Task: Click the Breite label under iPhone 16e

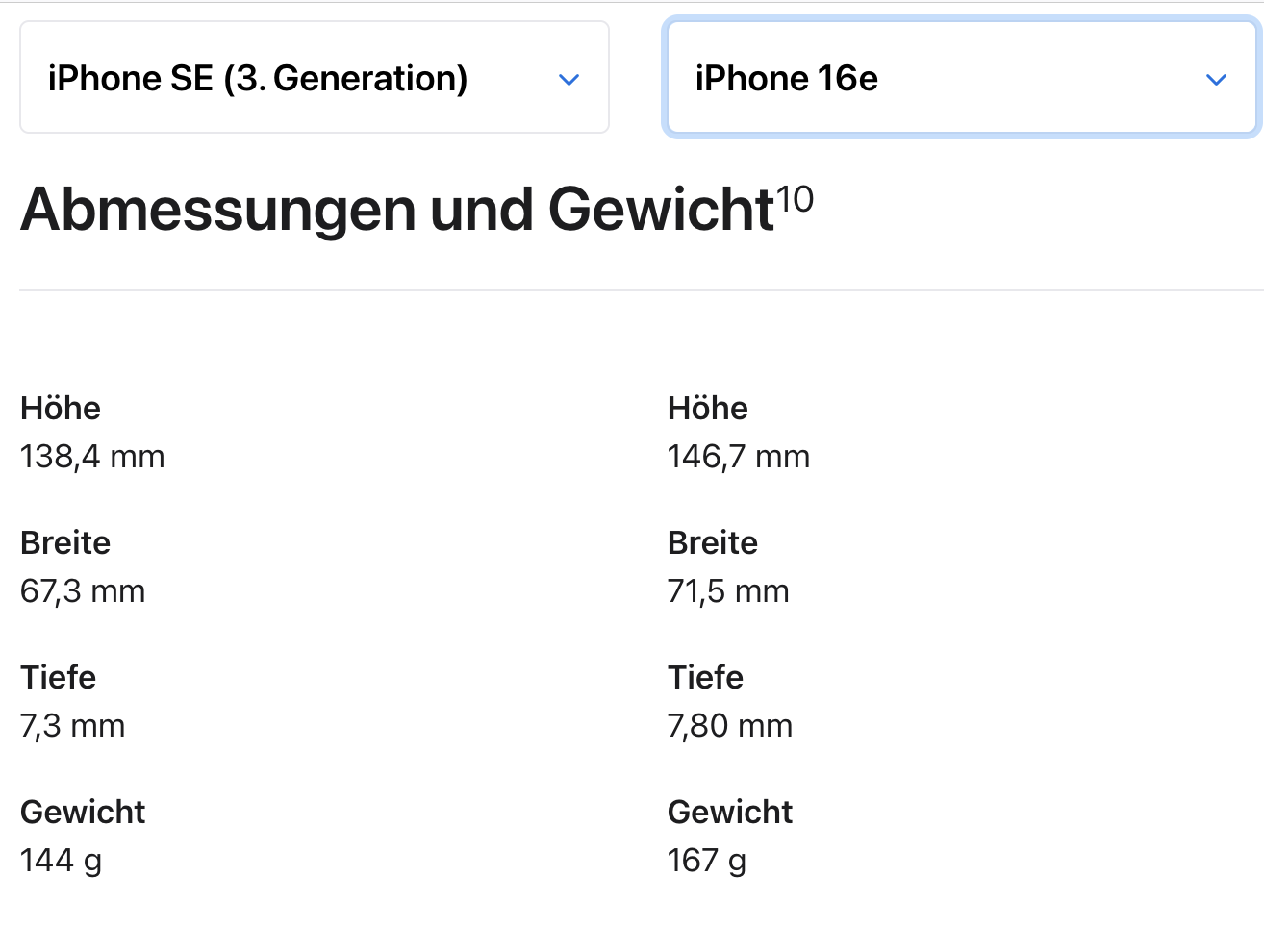Action: 712,542
